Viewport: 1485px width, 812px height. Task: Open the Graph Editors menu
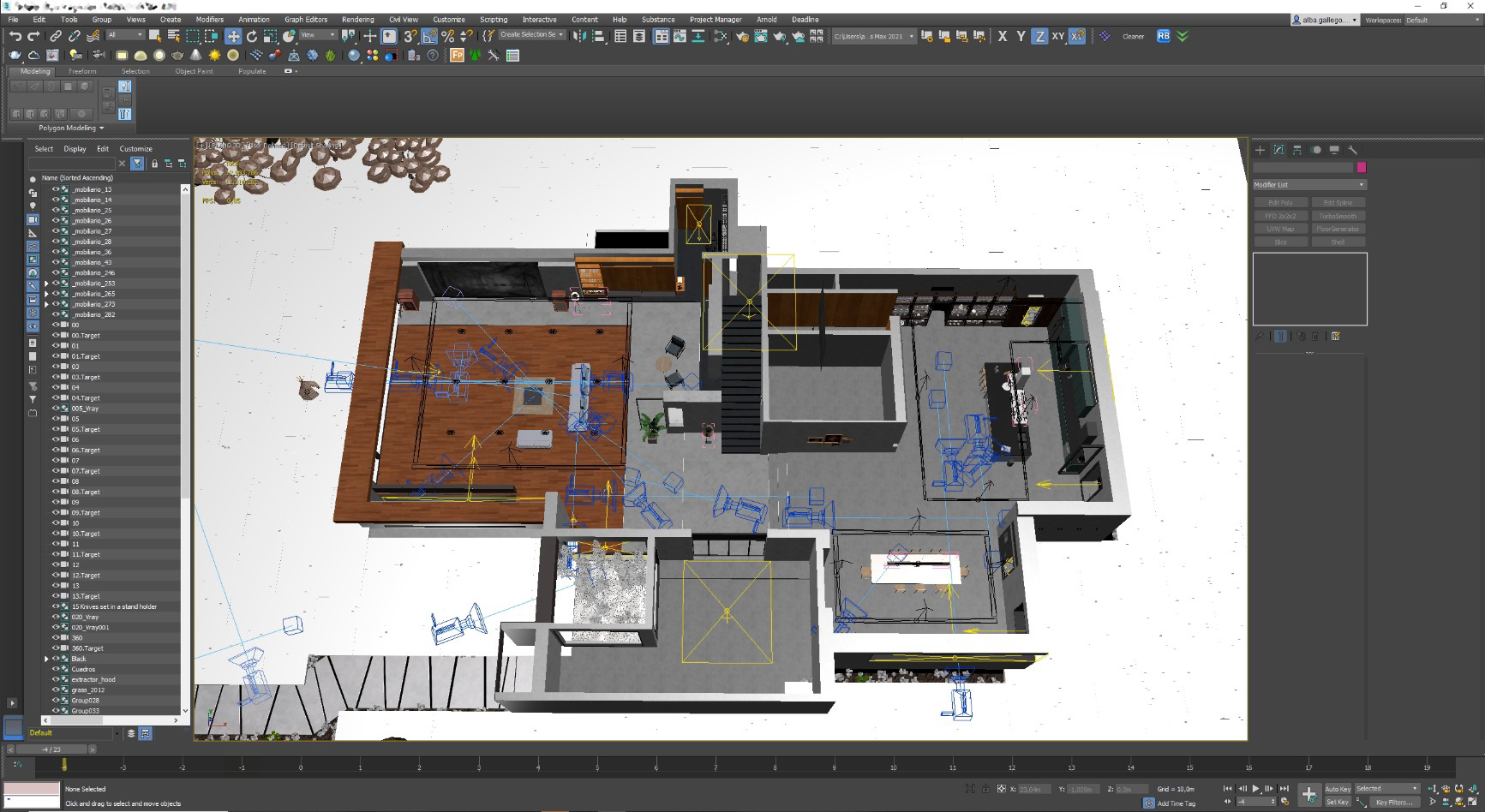(306, 19)
